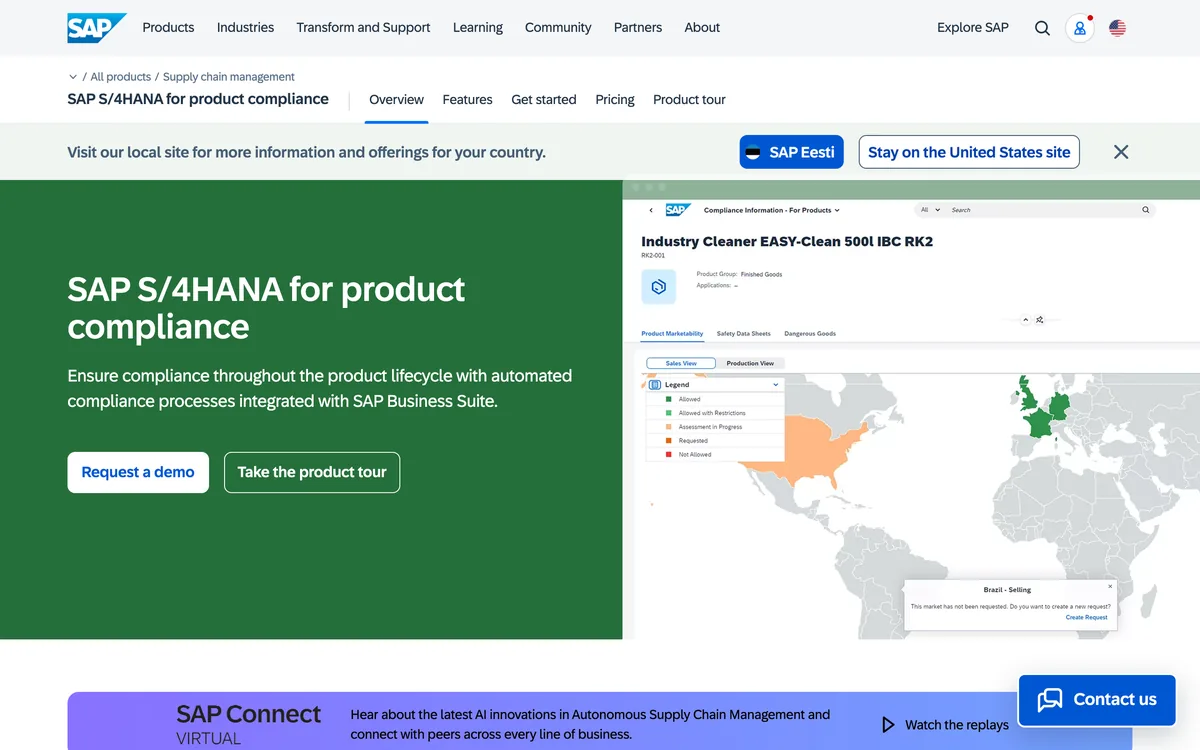Open the Contact us chat button
The width and height of the screenshot is (1200, 750).
pyautogui.click(x=1097, y=700)
